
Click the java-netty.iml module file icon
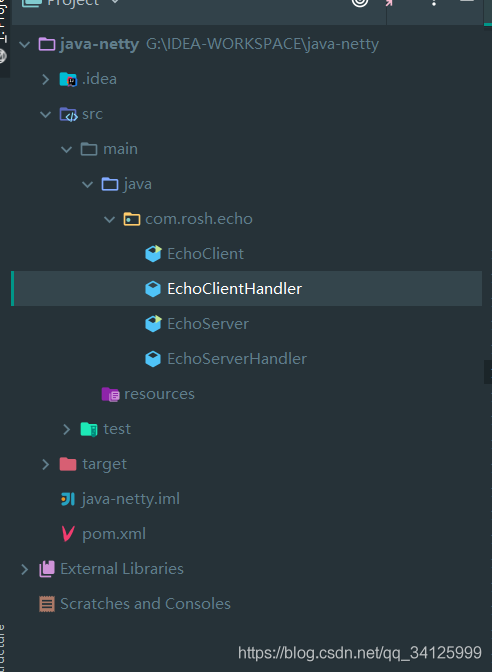[x=68, y=499]
